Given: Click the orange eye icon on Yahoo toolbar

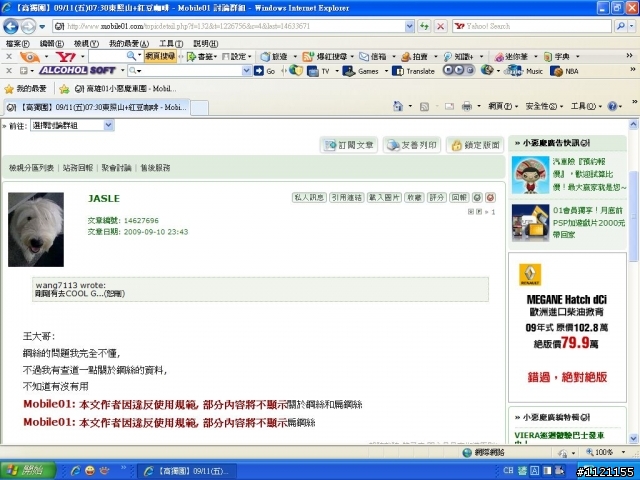Looking at the screenshot, I should pyautogui.click(x=29, y=57).
